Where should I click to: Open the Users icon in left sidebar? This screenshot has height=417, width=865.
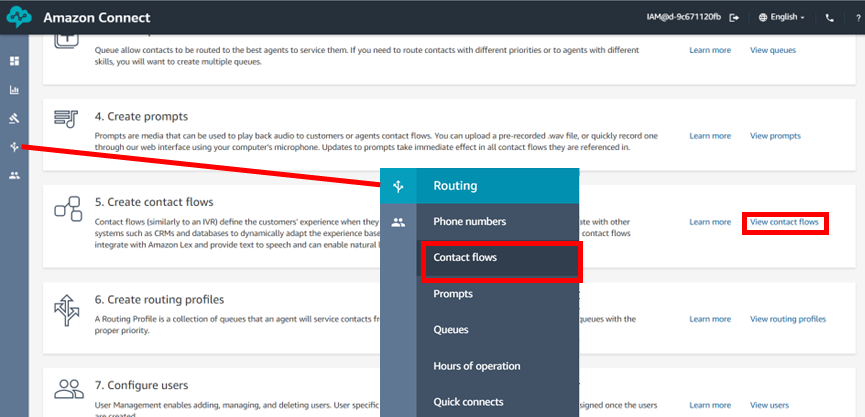tap(14, 176)
